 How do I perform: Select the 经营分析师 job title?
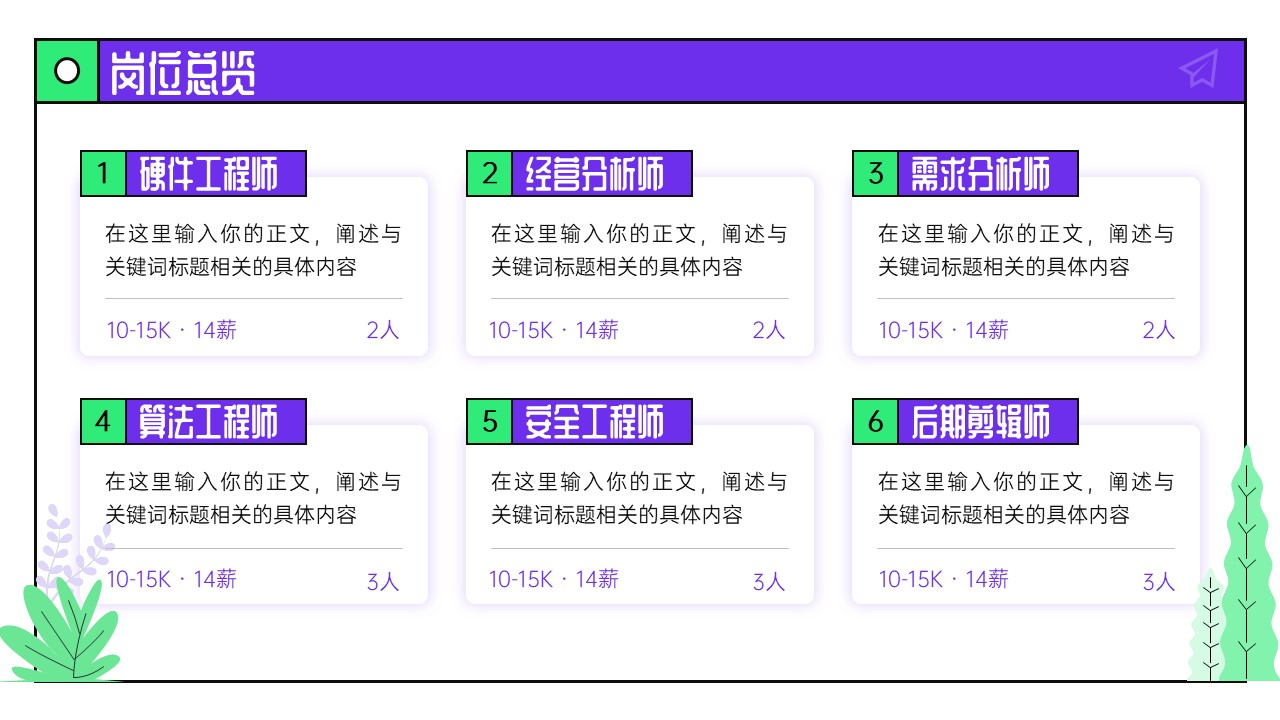tap(594, 174)
